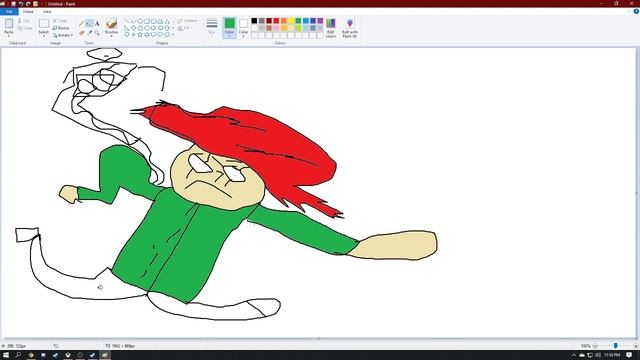Choose the Line shape in Shapes gallery
The image size is (640, 360).
127,21
